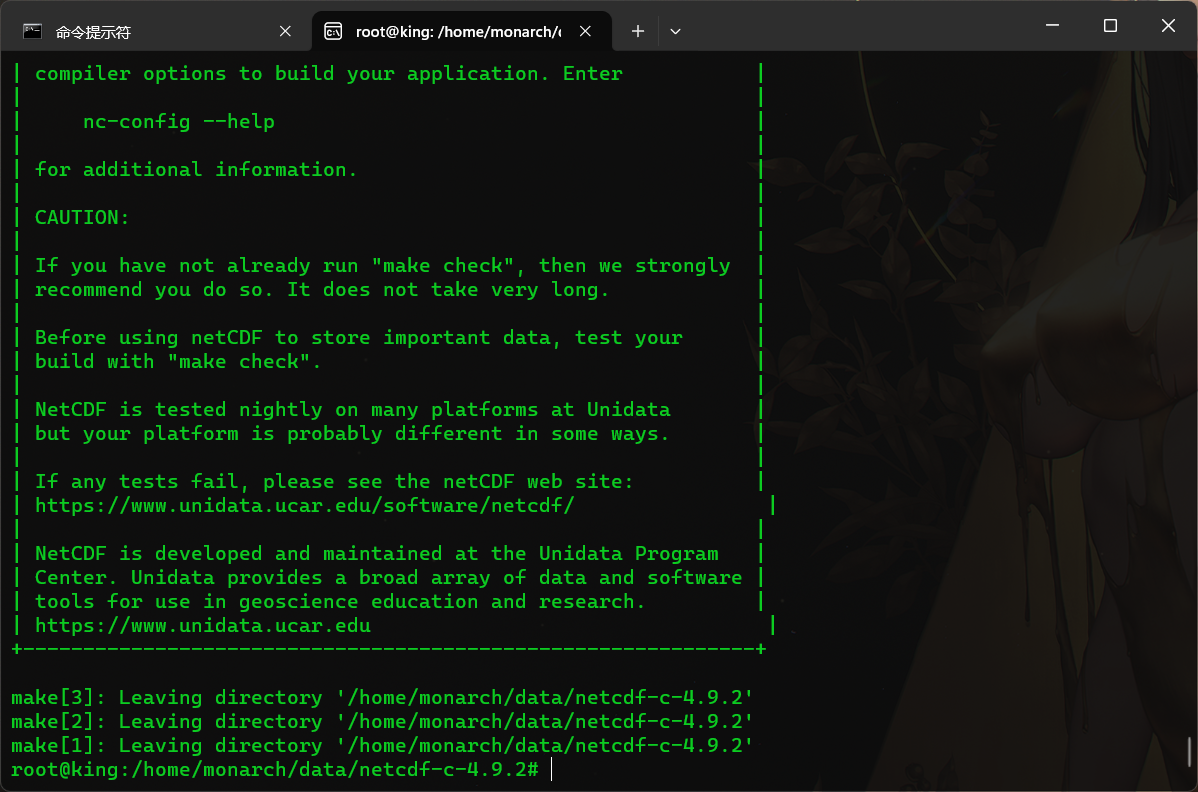Click the "If any tests fail" line
1198x792 pixels.
pos(334,481)
